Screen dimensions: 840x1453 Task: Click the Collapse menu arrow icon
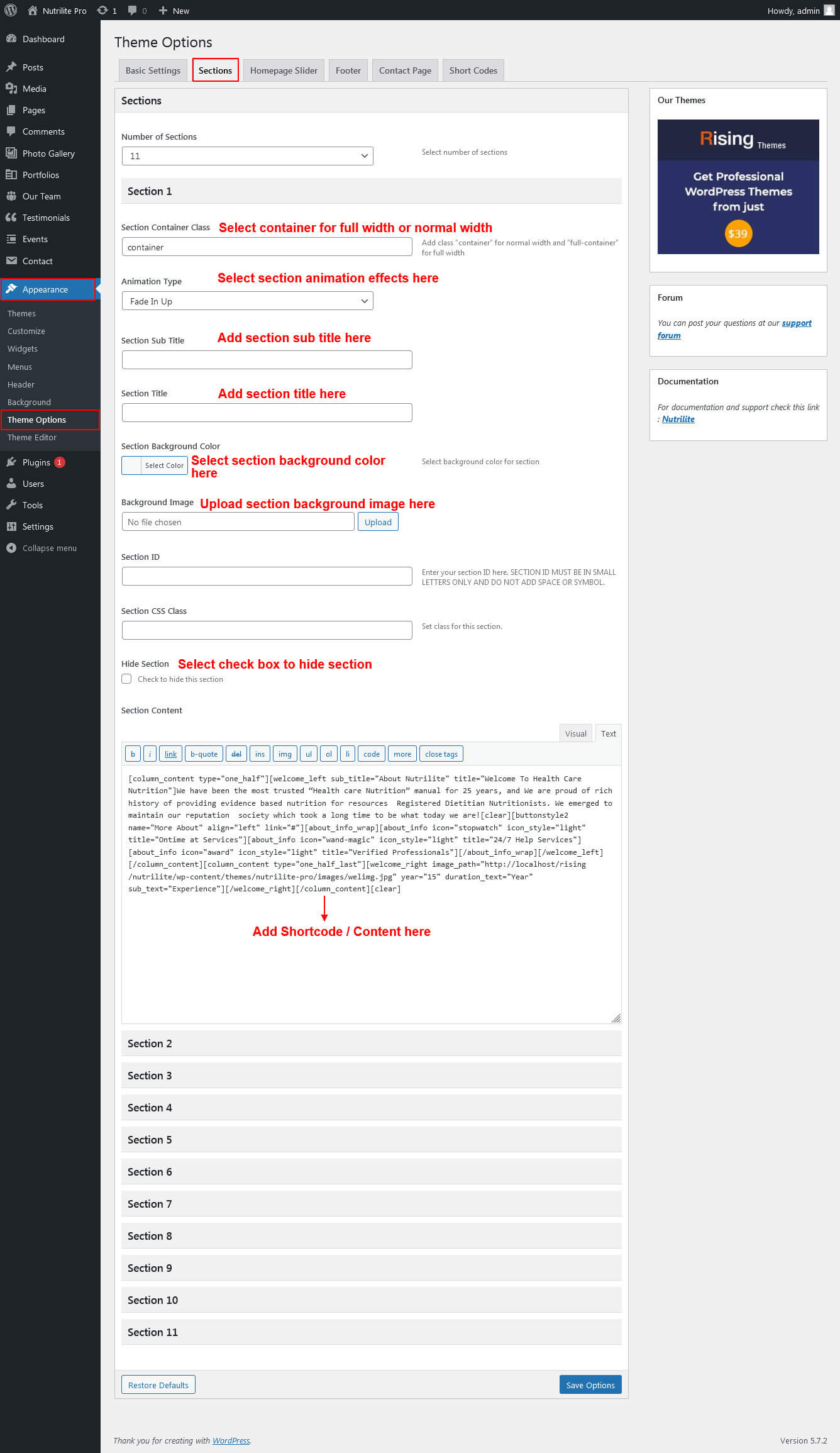[11, 548]
